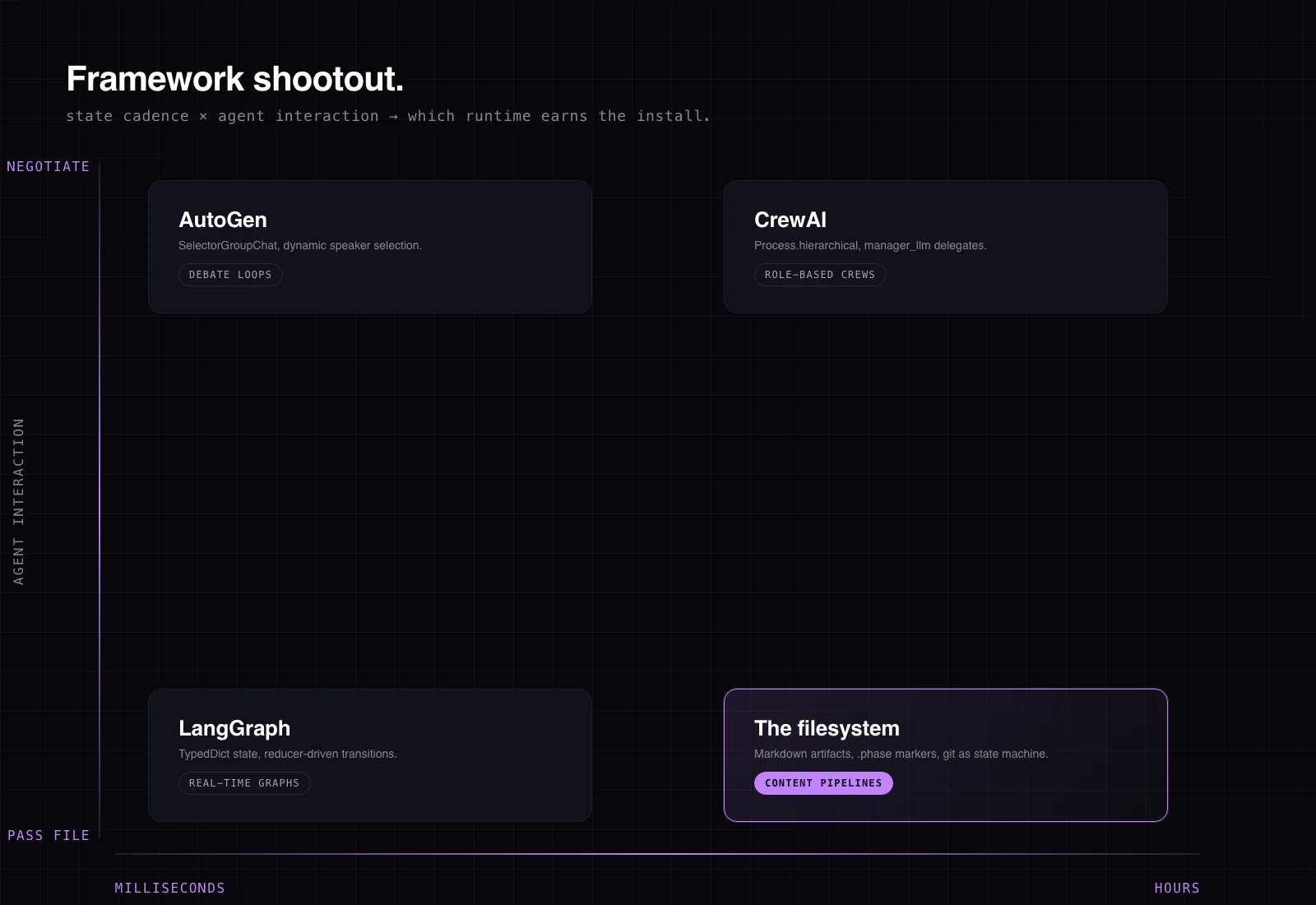Click the HOURS axis label
Screen dimensions: 1316x905
click(1176, 888)
